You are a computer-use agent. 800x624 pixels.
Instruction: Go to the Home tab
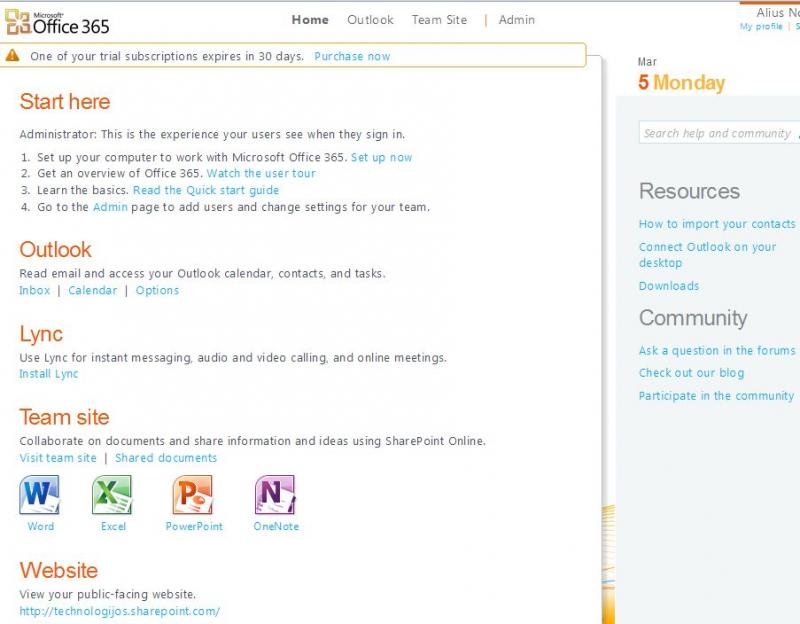click(310, 20)
